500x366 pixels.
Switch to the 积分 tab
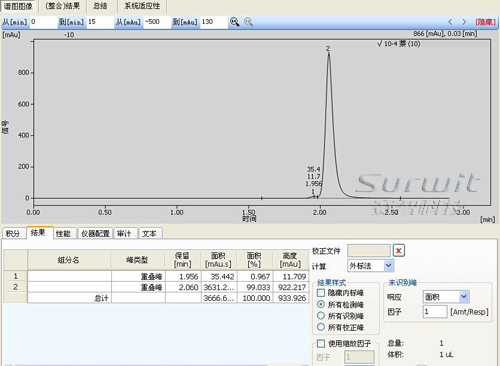[13, 233]
